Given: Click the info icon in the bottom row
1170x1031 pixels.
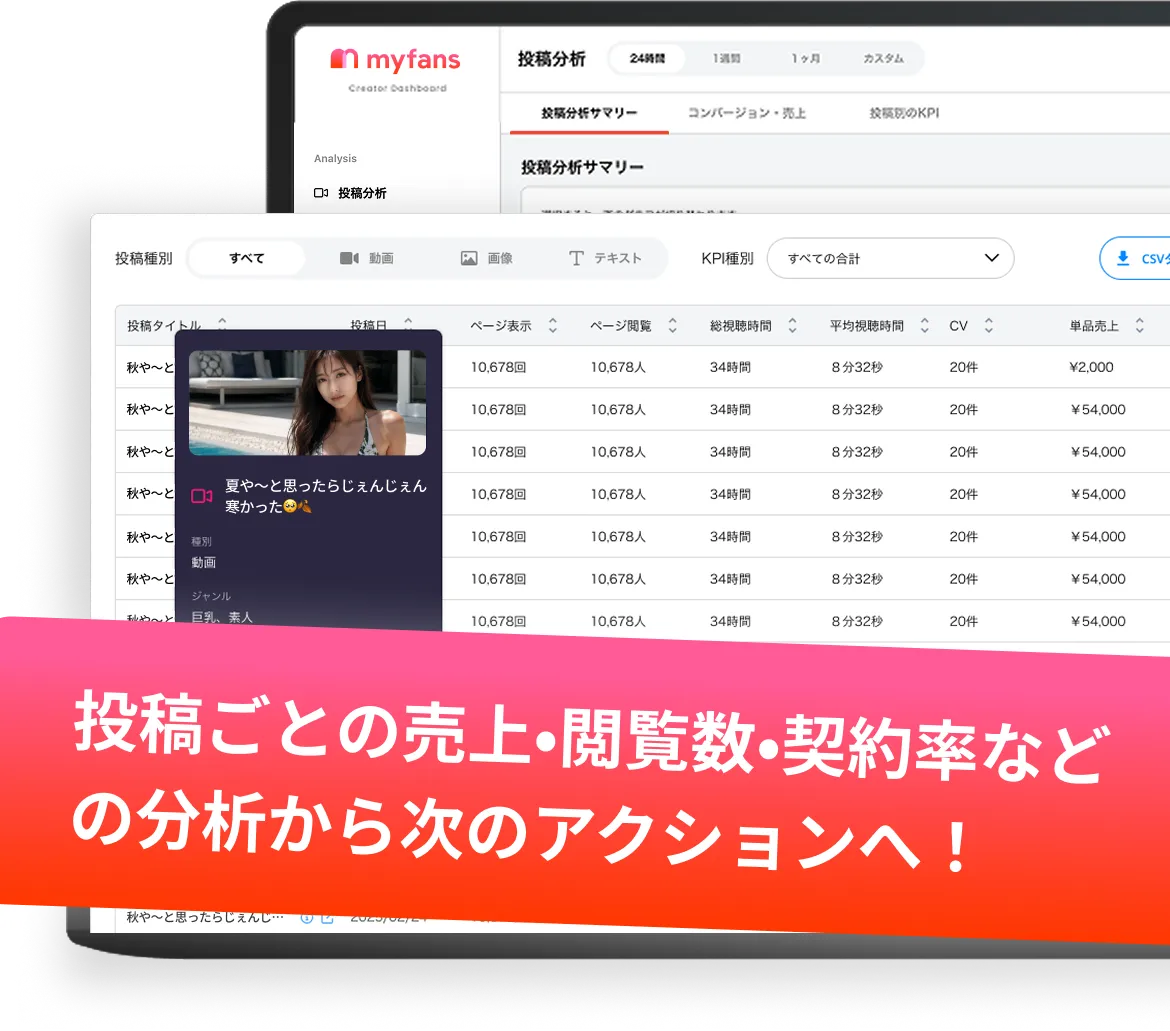Looking at the screenshot, I should (x=307, y=918).
